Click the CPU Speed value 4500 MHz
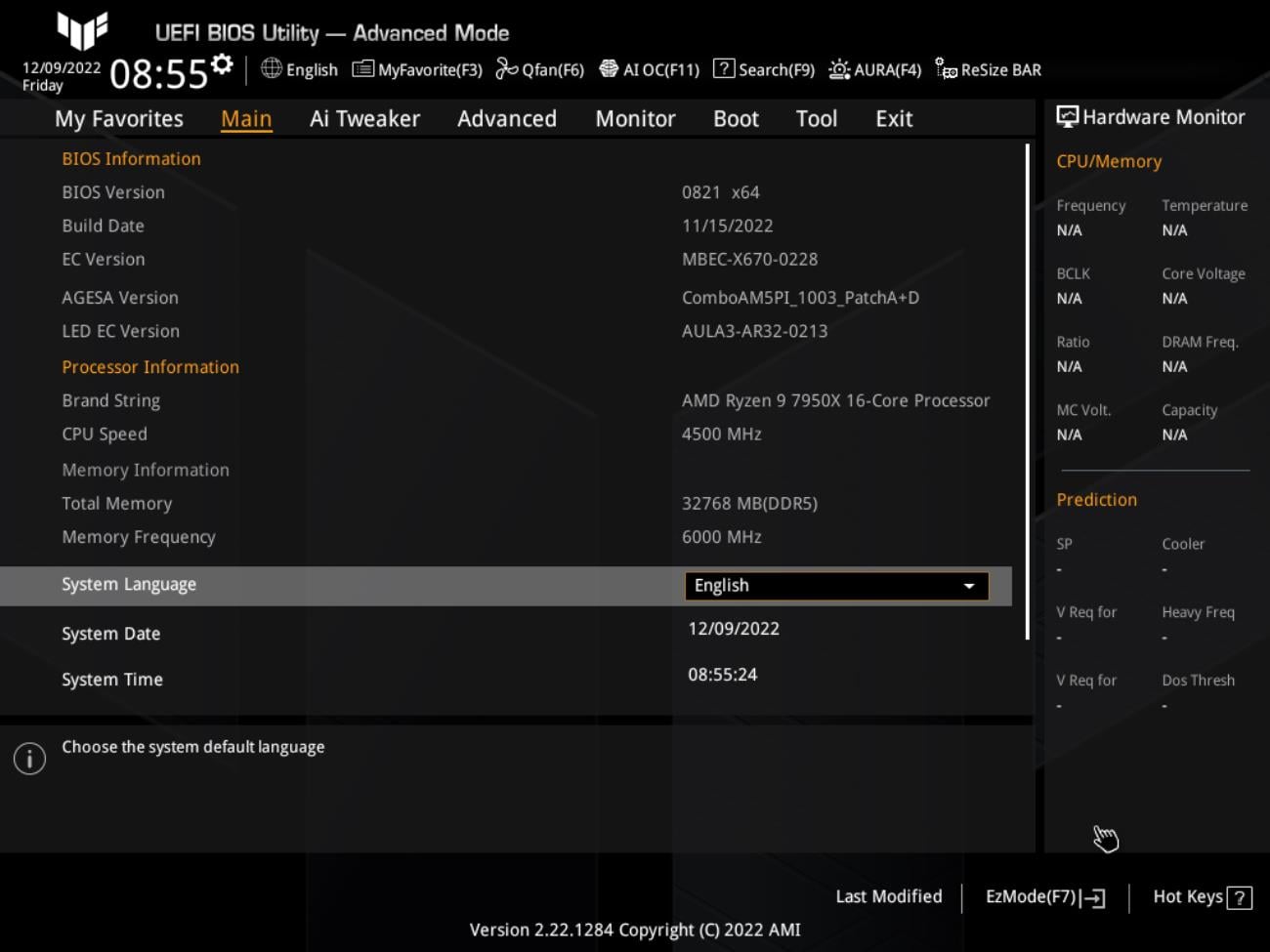 (x=721, y=434)
